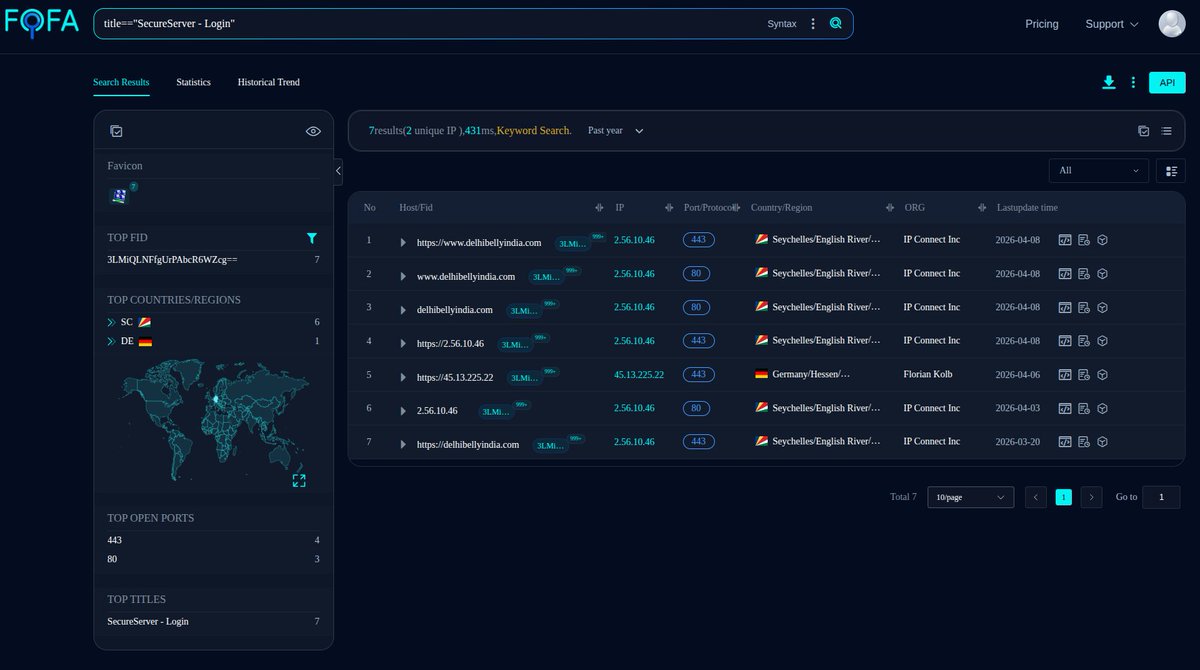Click the Keyword Search label
The width and height of the screenshot is (1200, 670).
(x=534, y=131)
